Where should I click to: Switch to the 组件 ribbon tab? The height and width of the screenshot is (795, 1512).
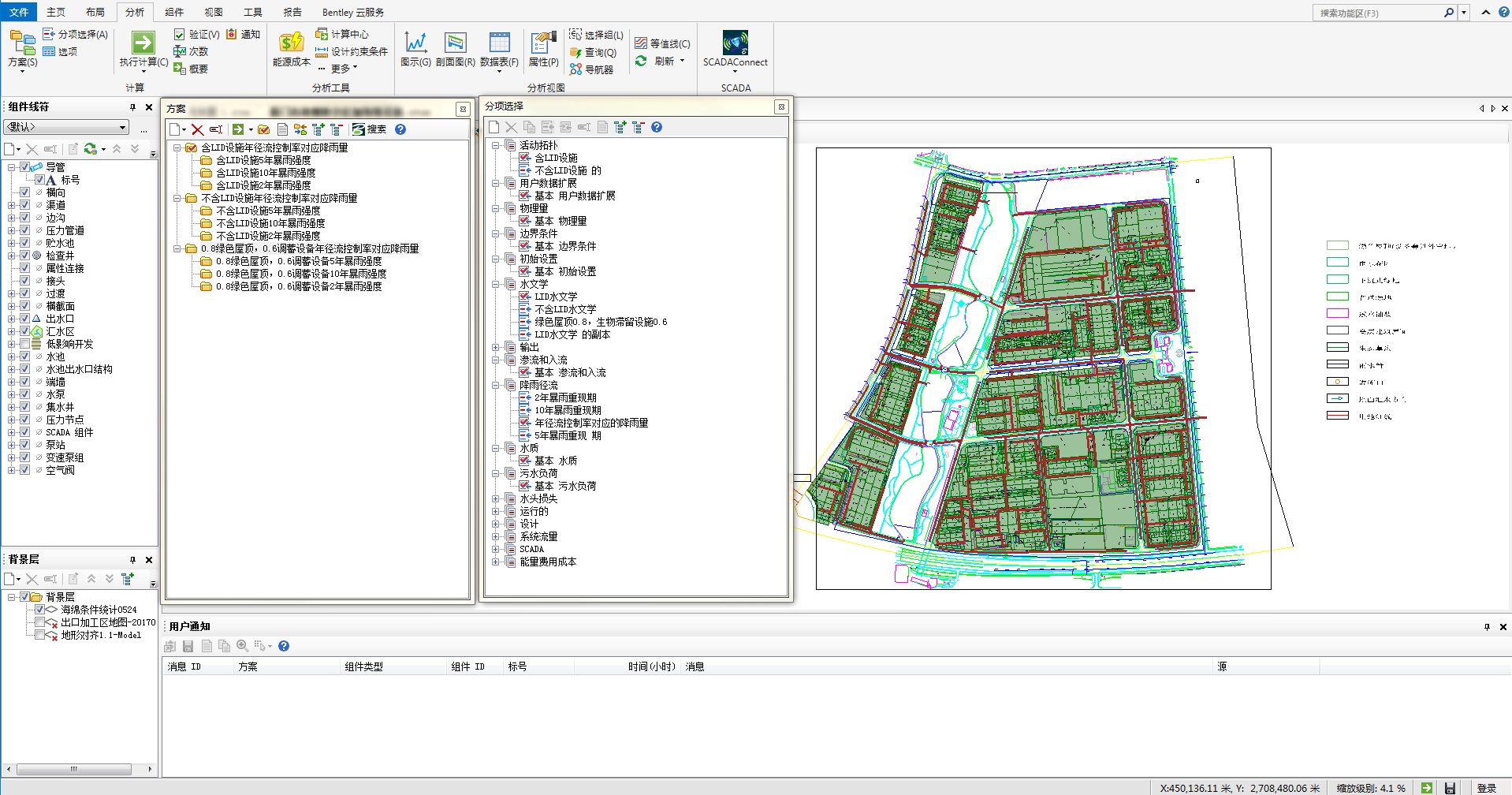(174, 12)
